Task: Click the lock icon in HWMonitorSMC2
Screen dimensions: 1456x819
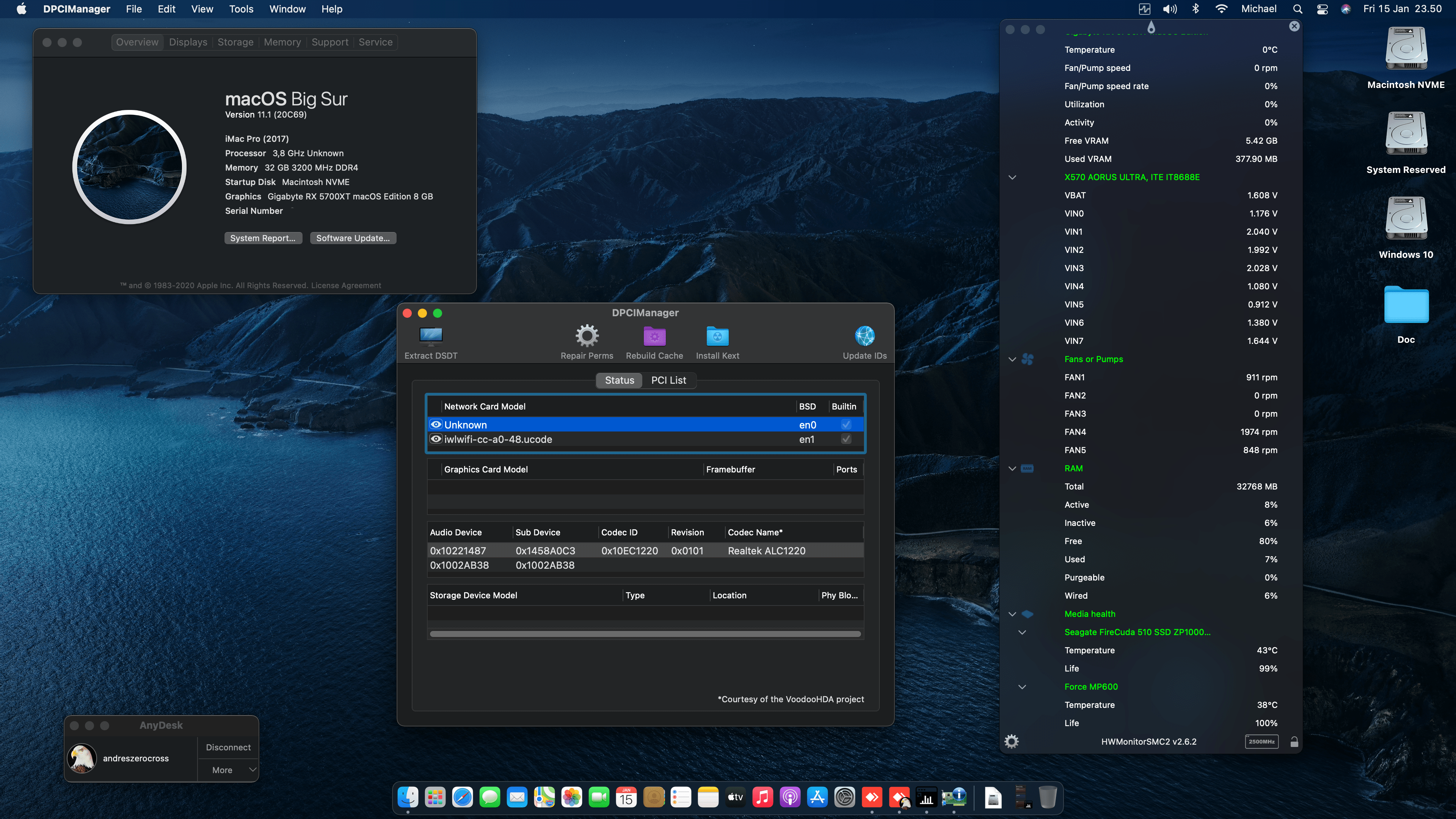Action: click(1294, 742)
